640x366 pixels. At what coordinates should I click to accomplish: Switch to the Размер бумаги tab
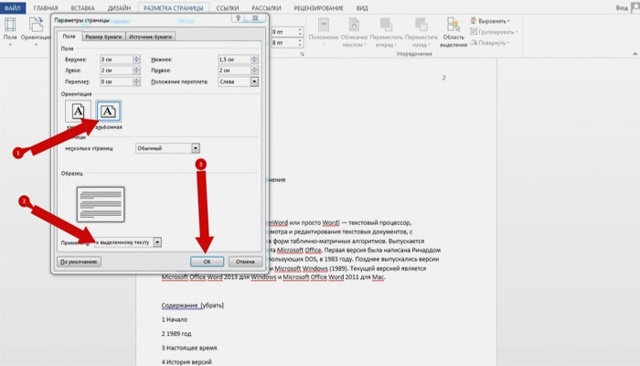coord(104,36)
